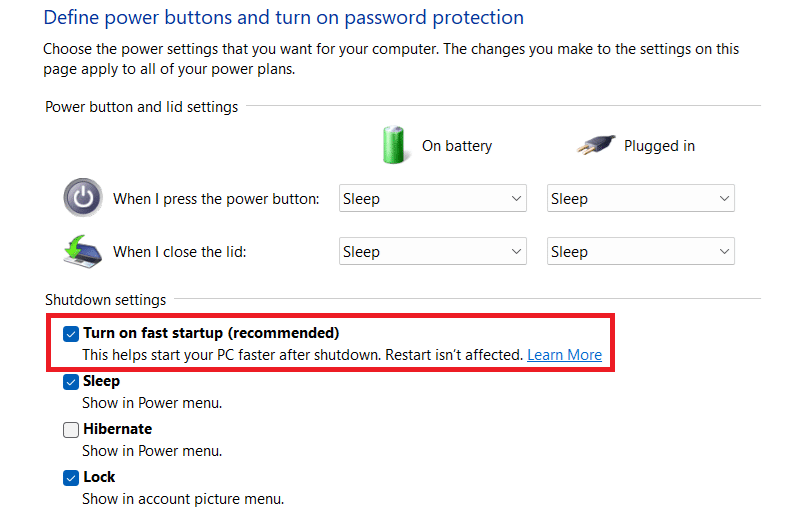Click the power plug icon
The image size is (789, 528).
[x=595, y=146]
